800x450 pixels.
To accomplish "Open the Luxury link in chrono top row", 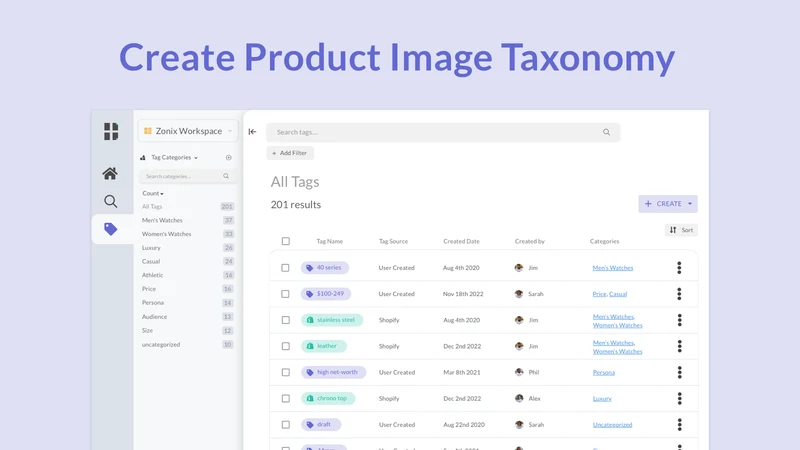I will coord(602,398).
